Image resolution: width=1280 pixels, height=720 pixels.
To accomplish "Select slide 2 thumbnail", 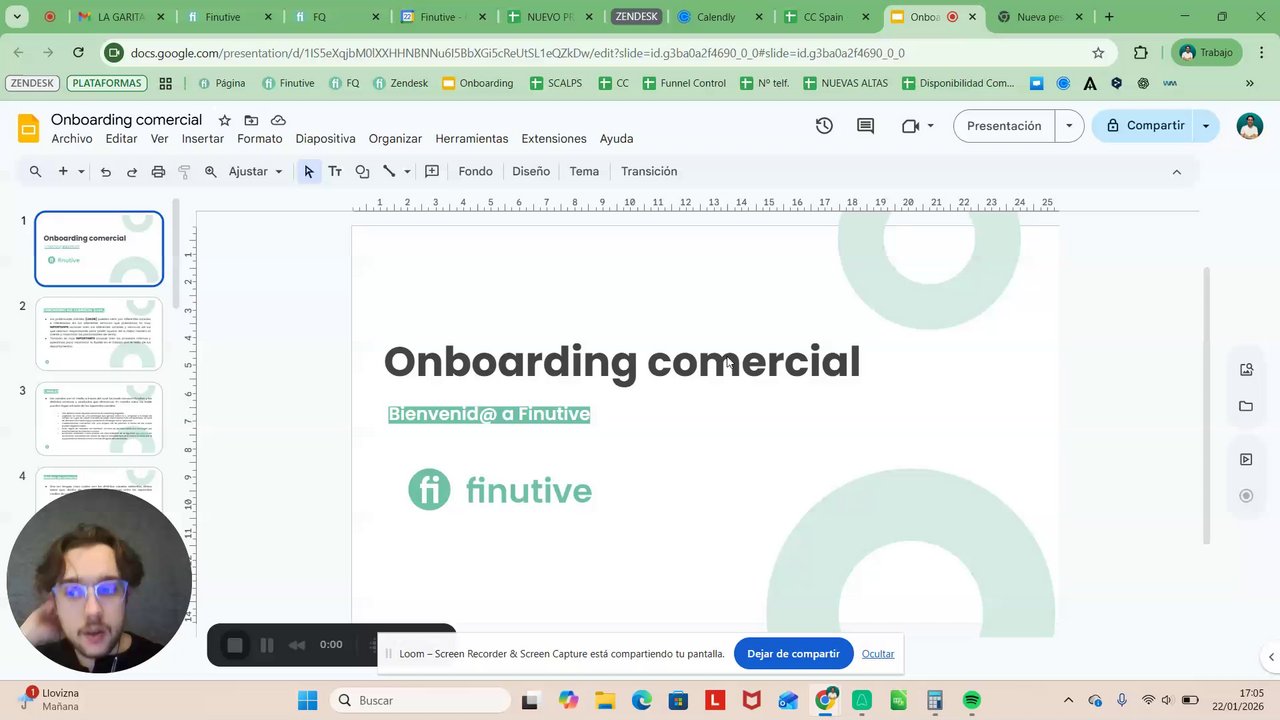I will point(99,334).
